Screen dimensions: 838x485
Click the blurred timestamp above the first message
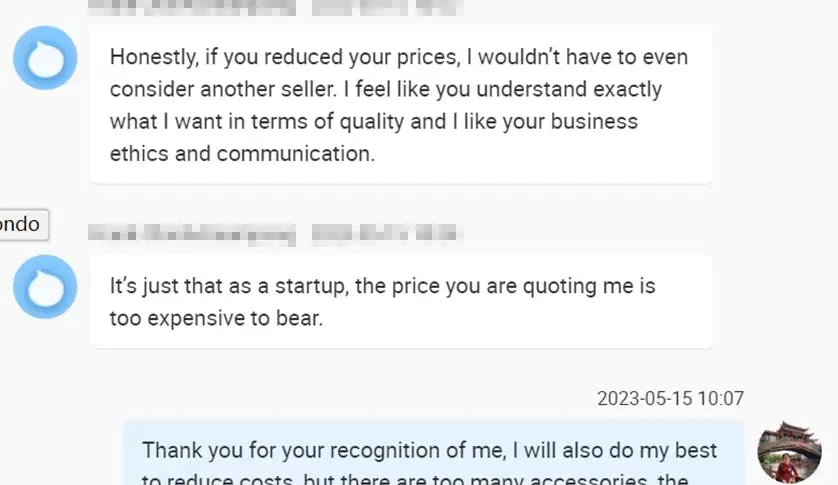(x=386, y=6)
